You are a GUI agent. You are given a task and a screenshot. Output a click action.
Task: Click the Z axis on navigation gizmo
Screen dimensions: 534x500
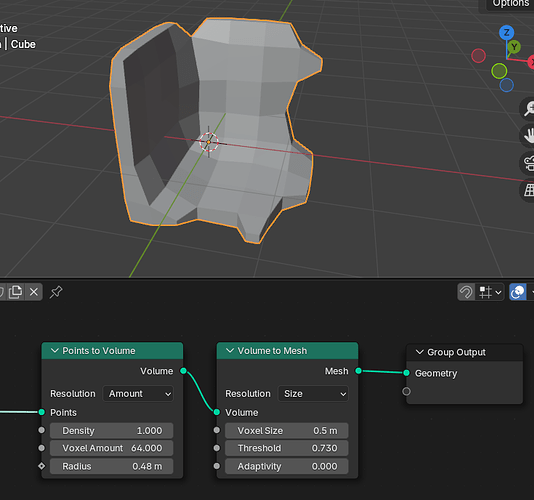506,33
